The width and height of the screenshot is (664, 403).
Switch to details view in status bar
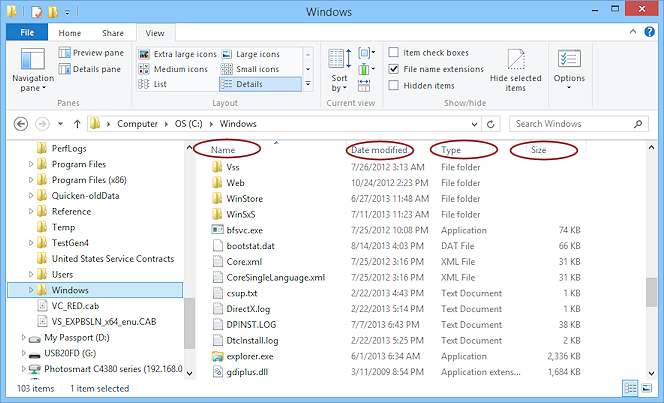tap(630, 388)
